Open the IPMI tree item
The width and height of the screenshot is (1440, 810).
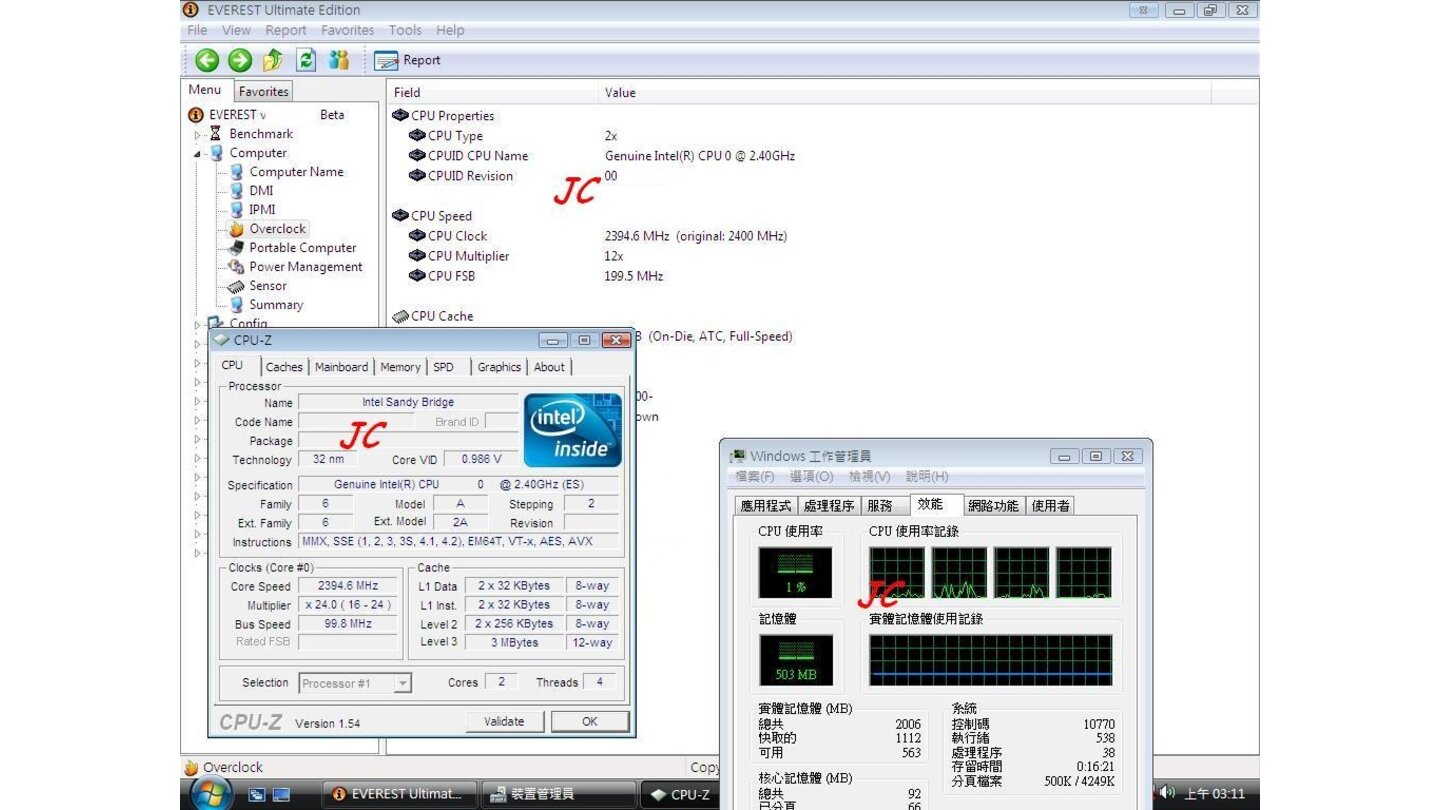click(x=252, y=210)
